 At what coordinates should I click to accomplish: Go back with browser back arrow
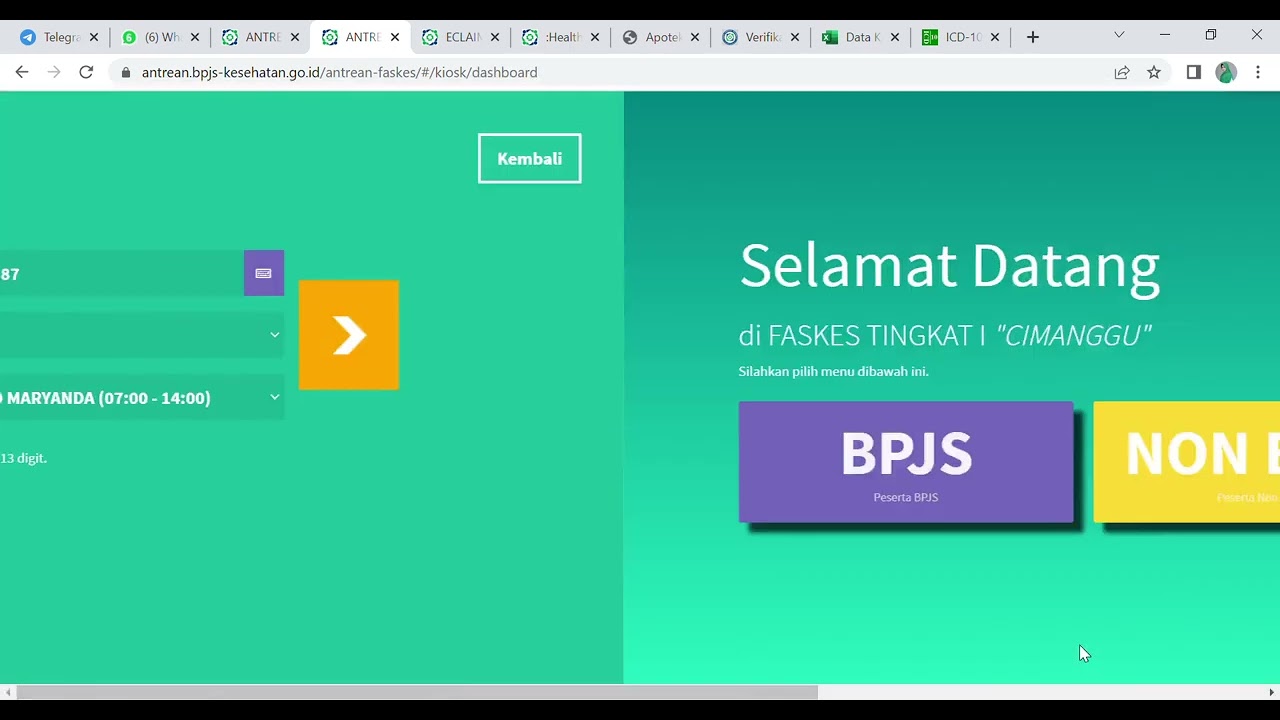[x=22, y=72]
